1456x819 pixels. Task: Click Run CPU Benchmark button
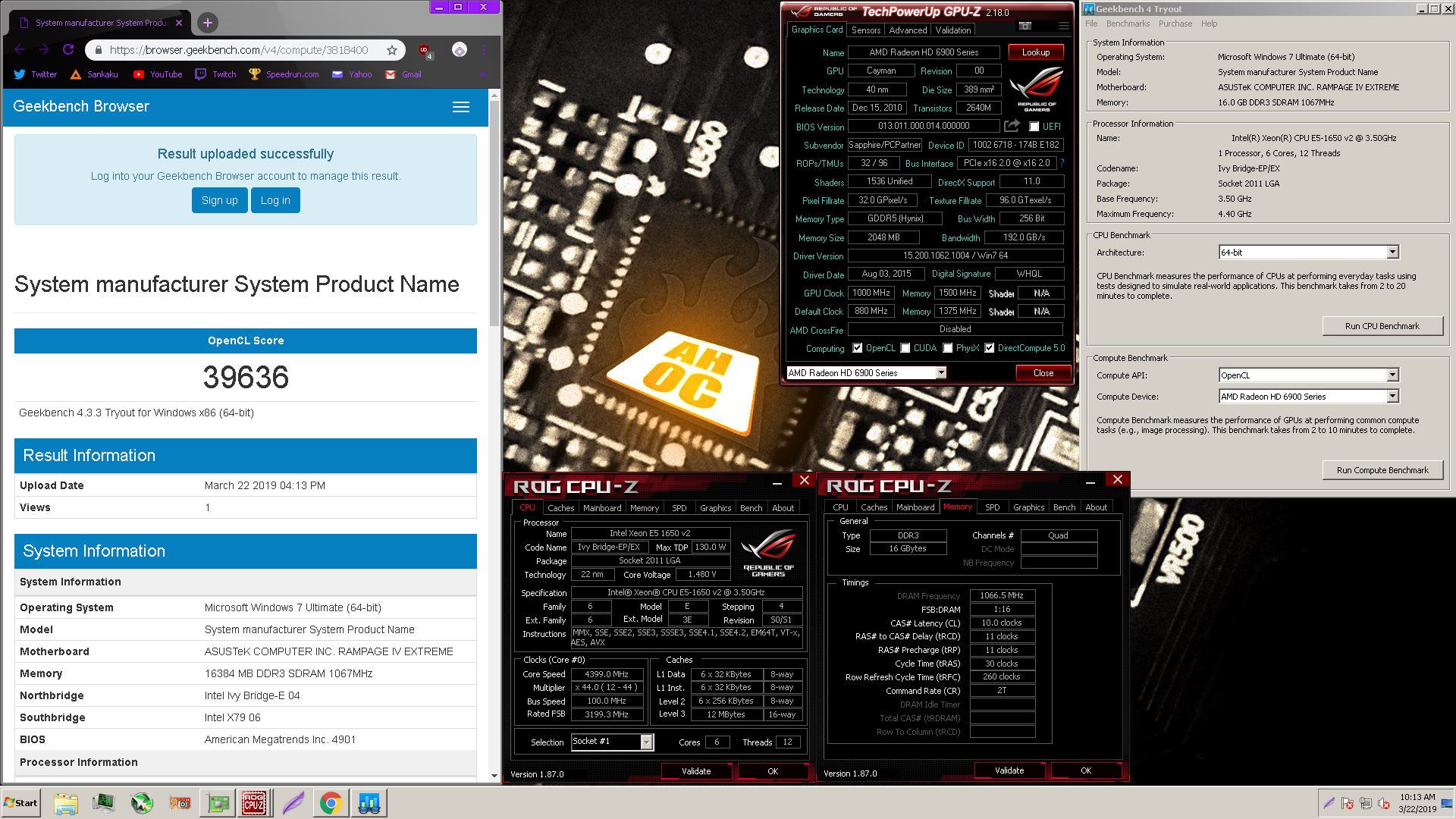click(x=1382, y=326)
